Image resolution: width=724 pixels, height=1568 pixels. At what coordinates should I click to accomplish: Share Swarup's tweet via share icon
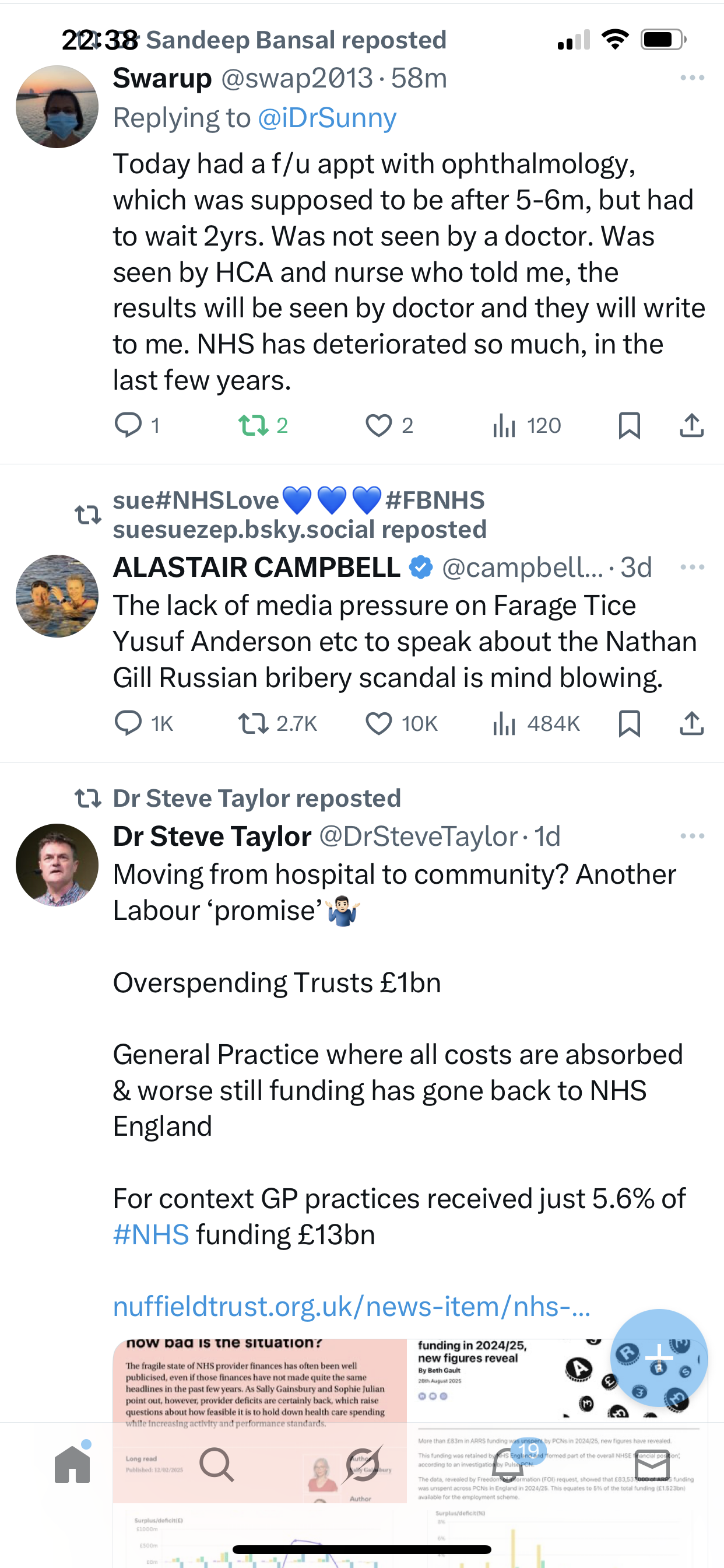[x=691, y=425]
